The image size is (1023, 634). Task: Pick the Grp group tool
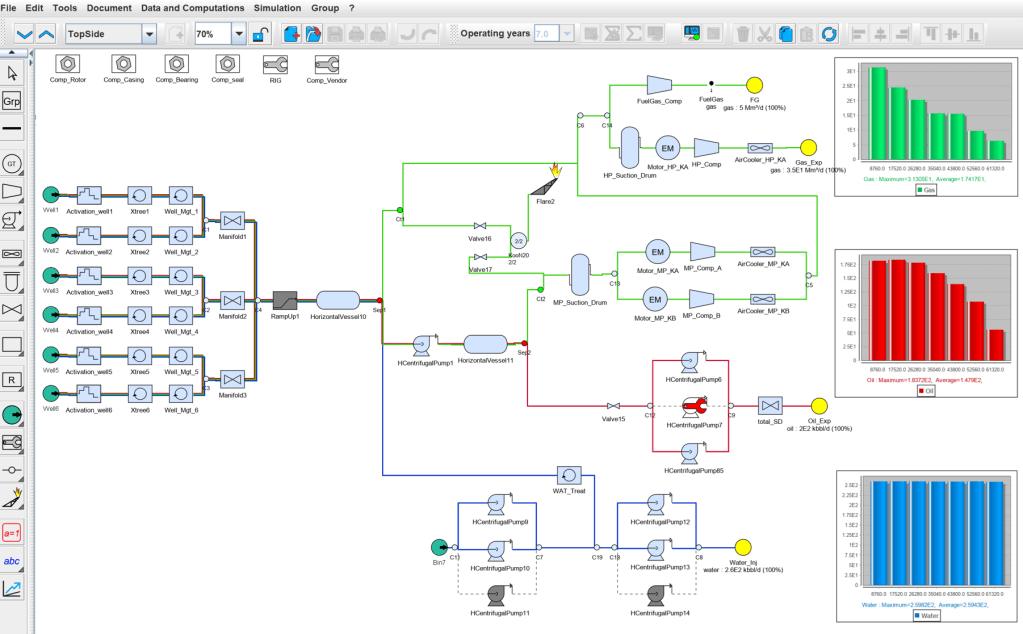(13, 101)
